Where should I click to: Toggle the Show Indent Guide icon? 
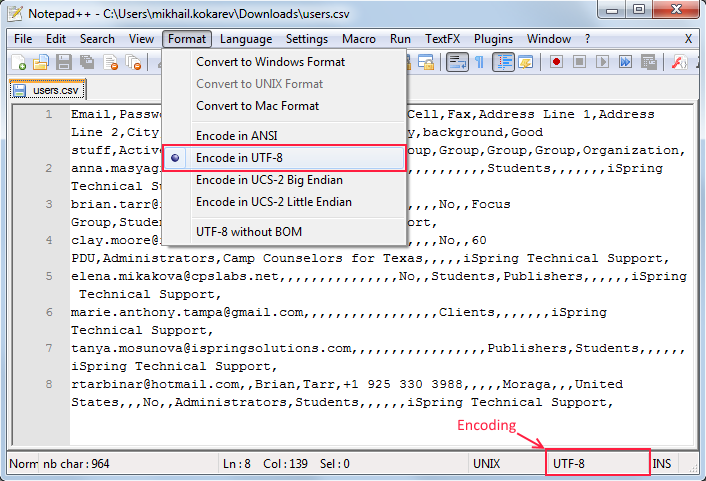(503, 62)
